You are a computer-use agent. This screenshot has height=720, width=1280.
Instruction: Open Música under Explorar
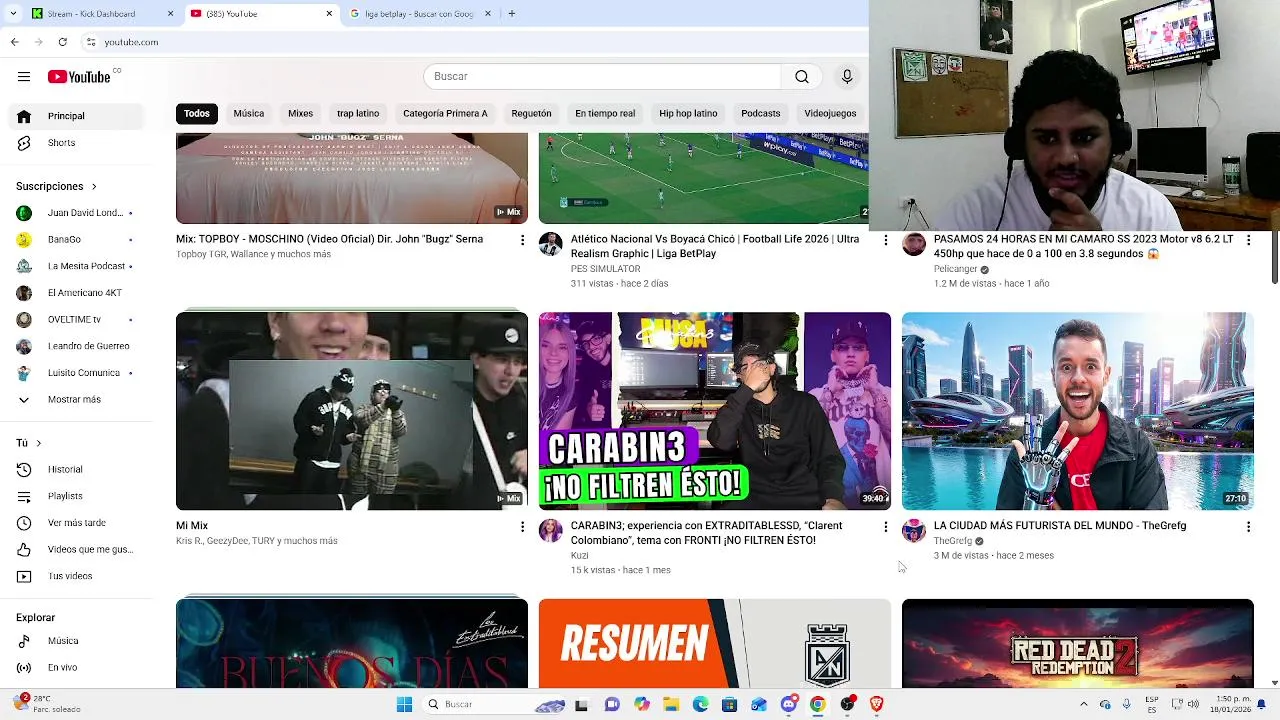[x=76, y=641]
